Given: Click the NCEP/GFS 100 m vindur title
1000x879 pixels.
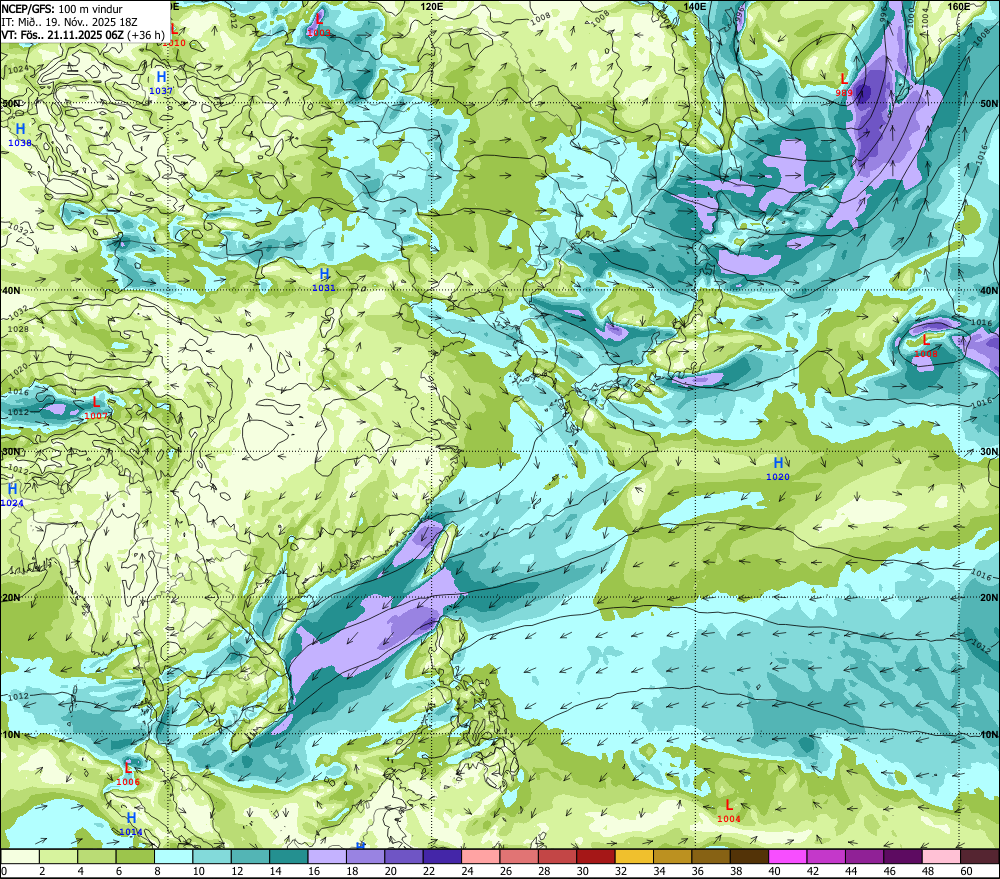Looking at the screenshot, I should [x=62, y=9].
